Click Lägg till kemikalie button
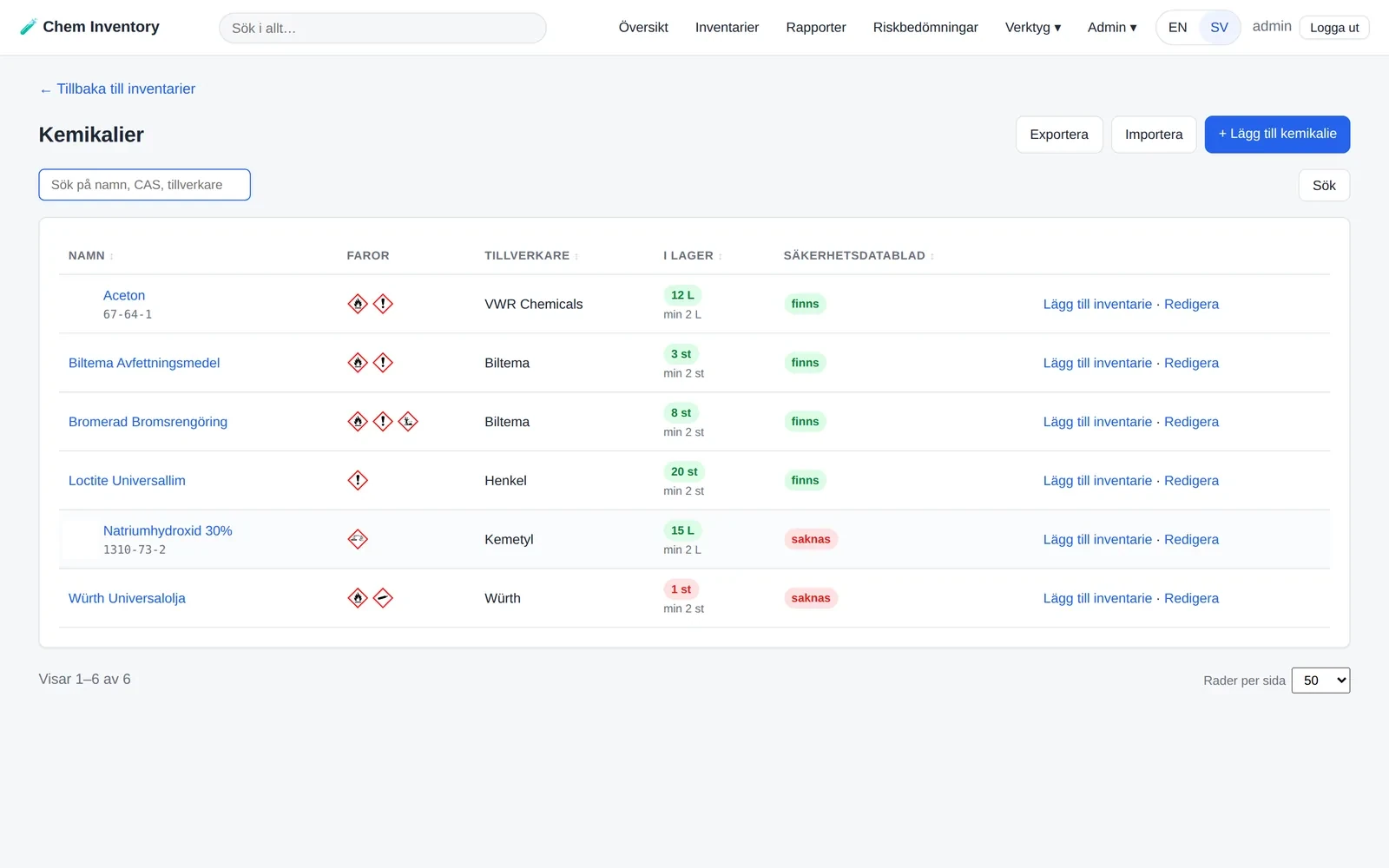The height and width of the screenshot is (868, 1389). point(1277,135)
